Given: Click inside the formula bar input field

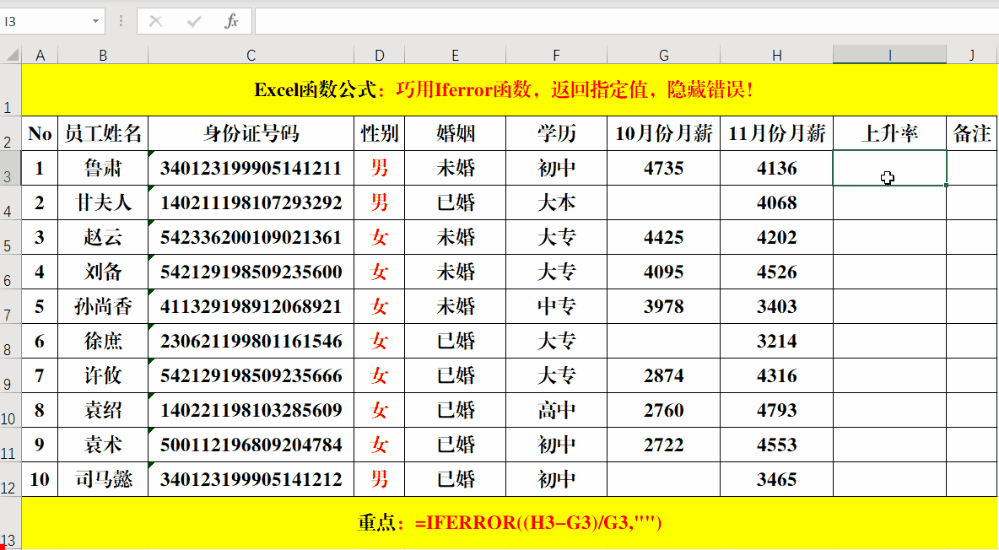Looking at the screenshot, I should [626, 21].
